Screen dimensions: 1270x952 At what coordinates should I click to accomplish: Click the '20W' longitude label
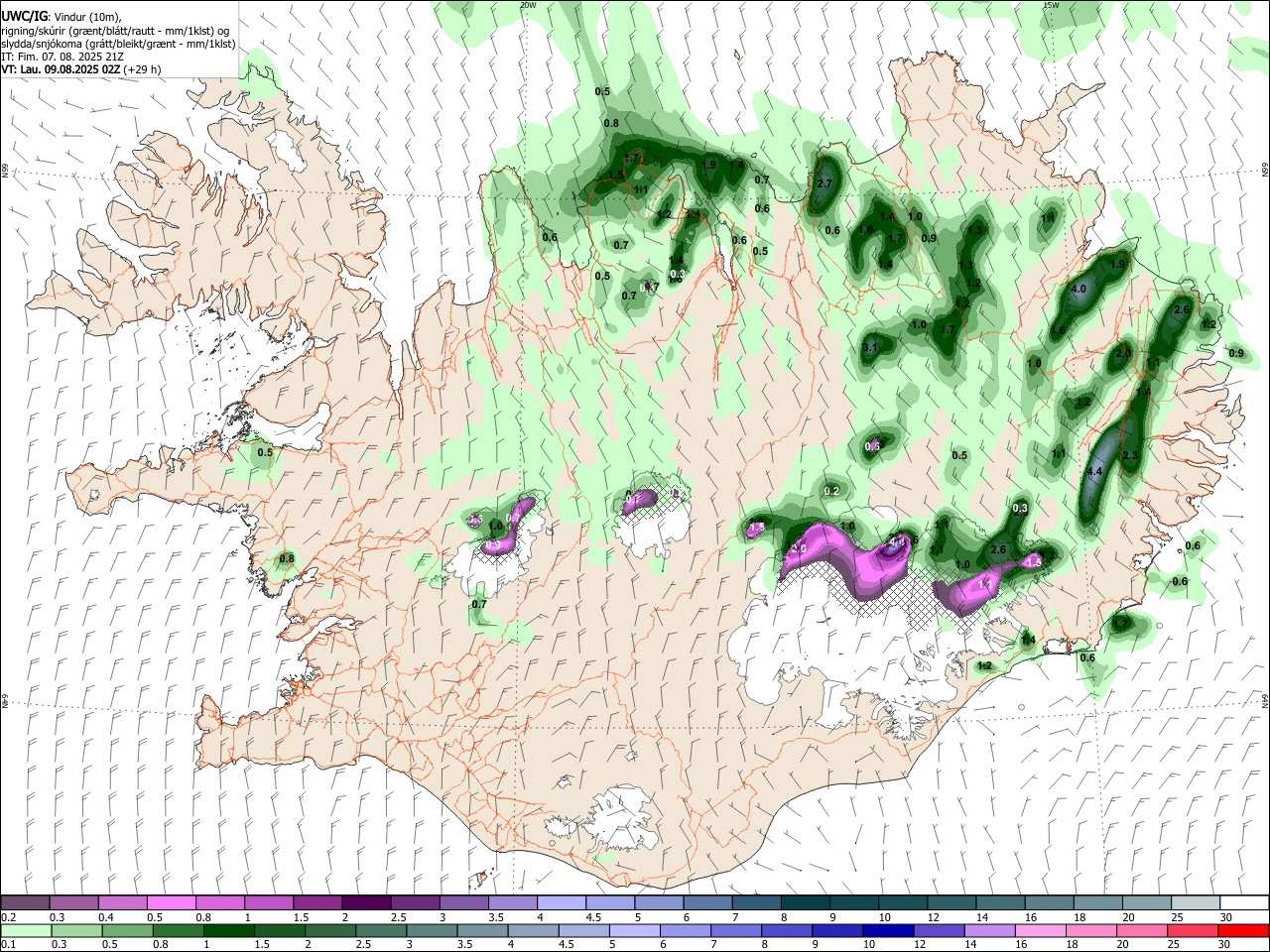pyautogui.click(x=528, y=5)
